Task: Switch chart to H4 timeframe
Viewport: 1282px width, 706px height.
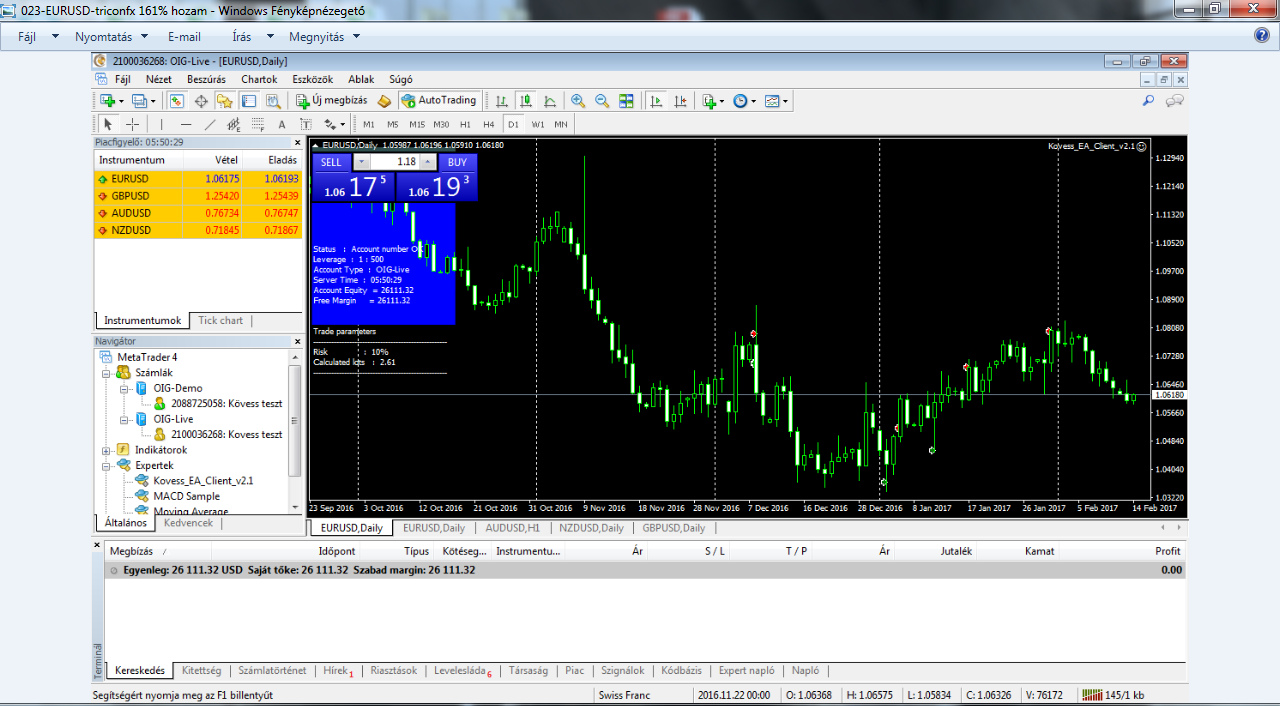Action: pyautogui.click(x=488, y=125)
